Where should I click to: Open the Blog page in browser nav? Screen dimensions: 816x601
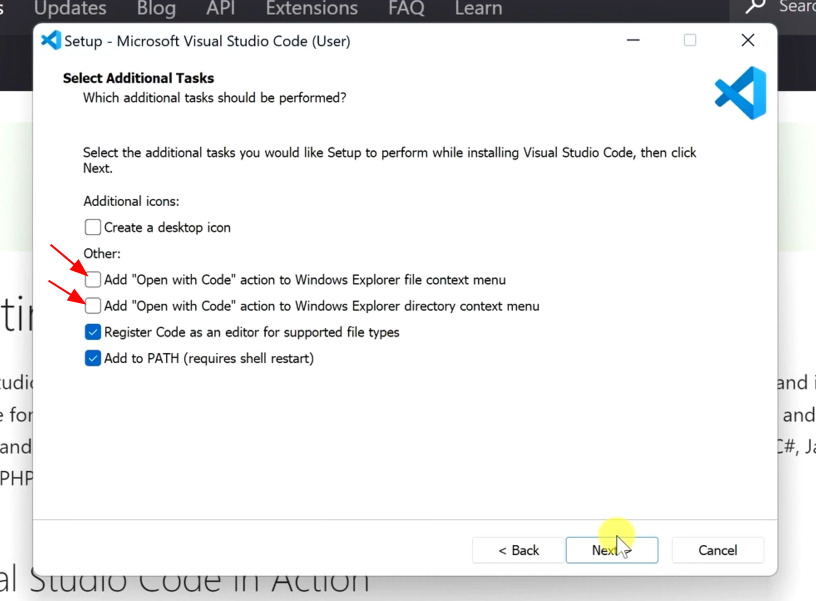click(156, 8)
